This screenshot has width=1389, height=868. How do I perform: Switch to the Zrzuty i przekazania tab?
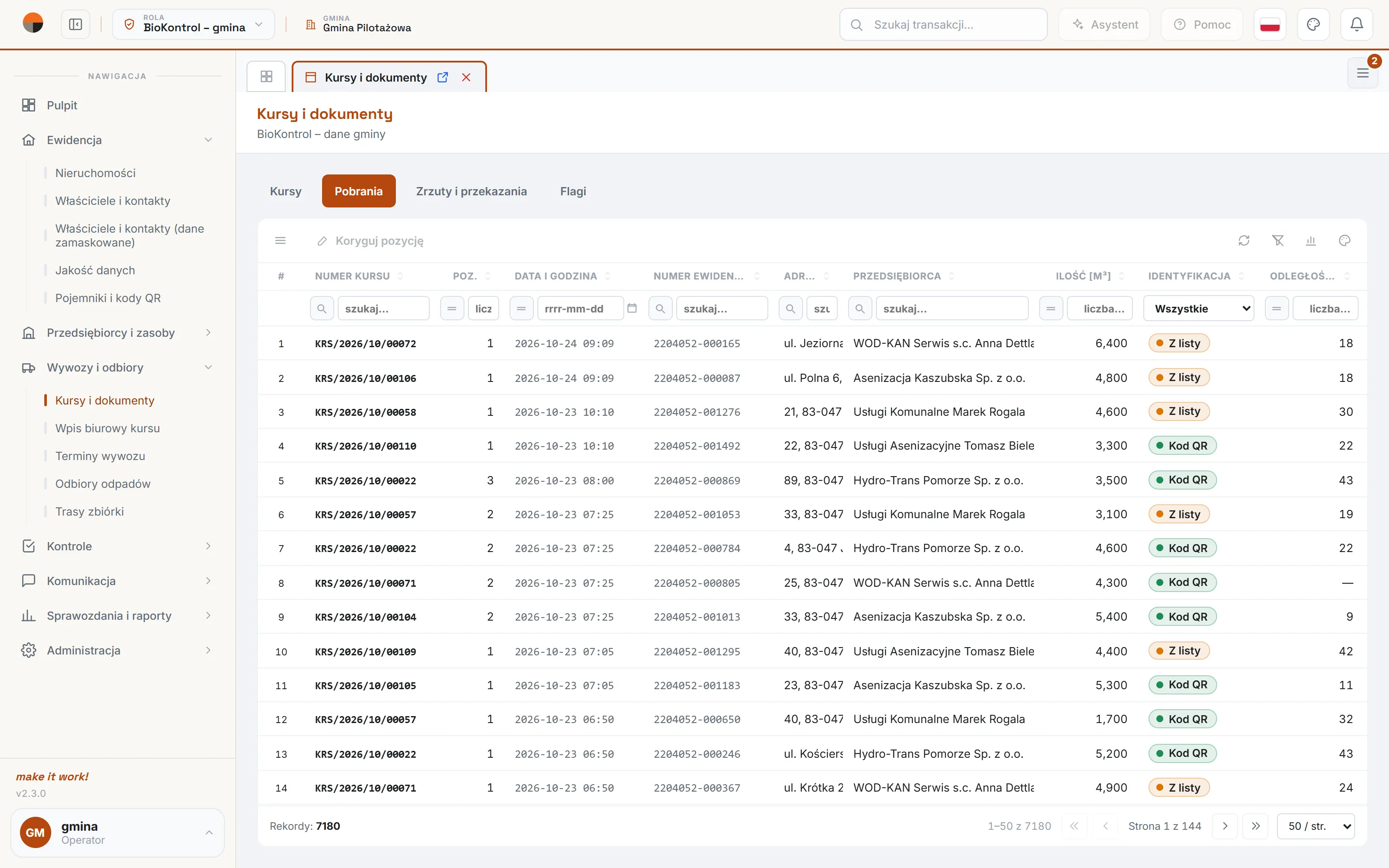(471, 191)
